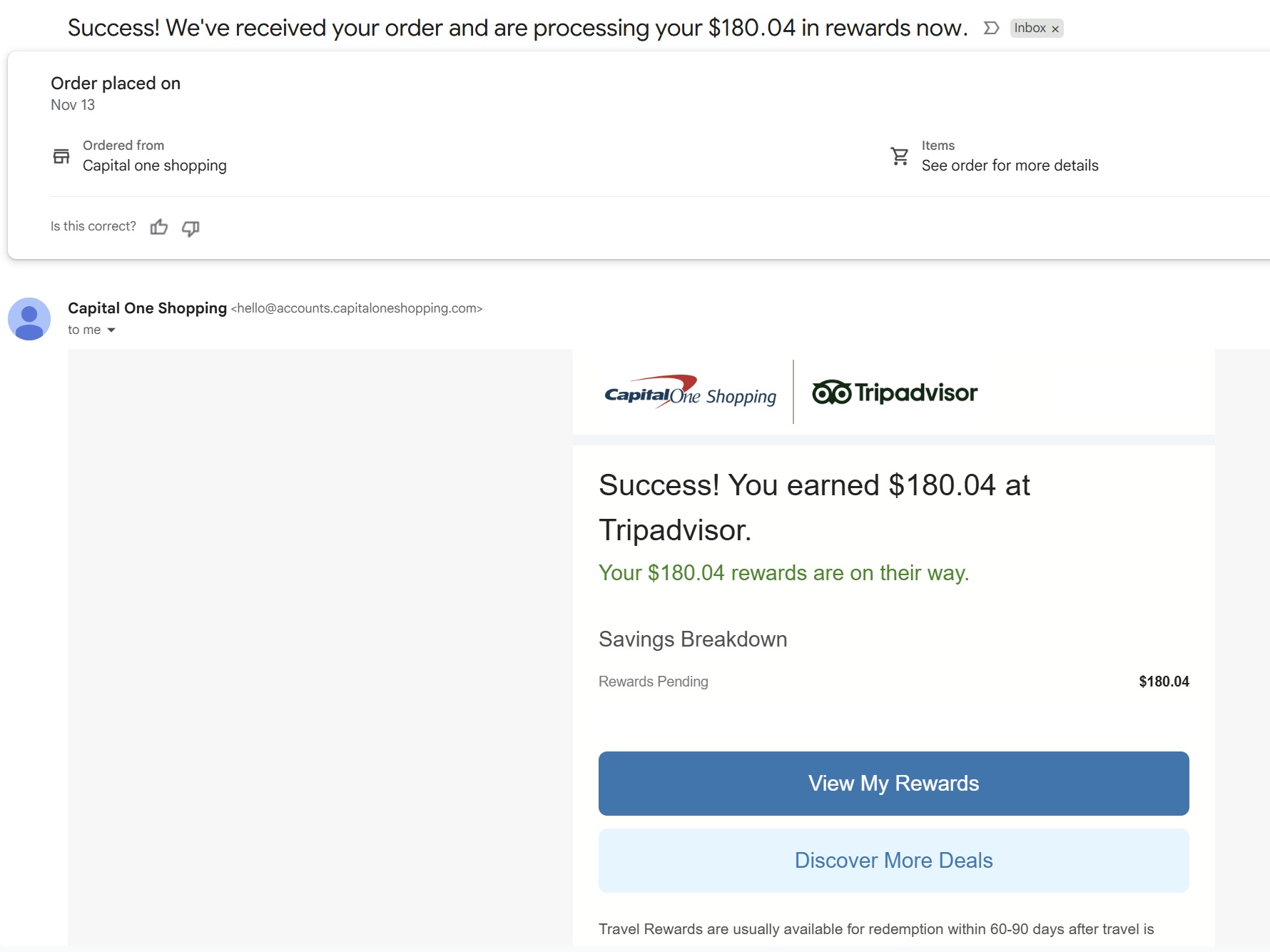The width and height of the screenshot is (1270, 952).
Task: Click the Capital One Shopping sender name
Action: (147, 308)
